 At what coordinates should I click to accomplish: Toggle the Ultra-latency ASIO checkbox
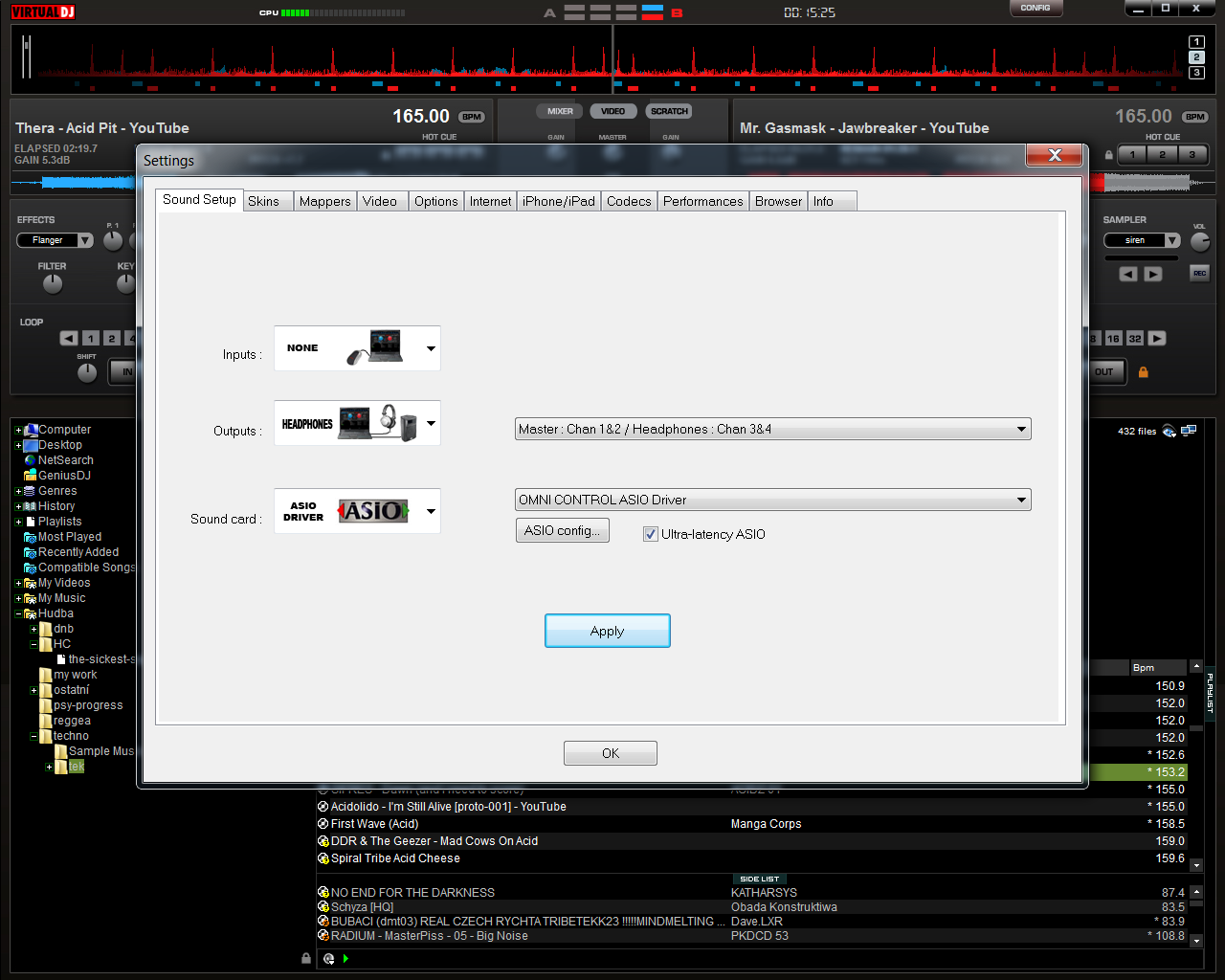[x=651, y=534]
